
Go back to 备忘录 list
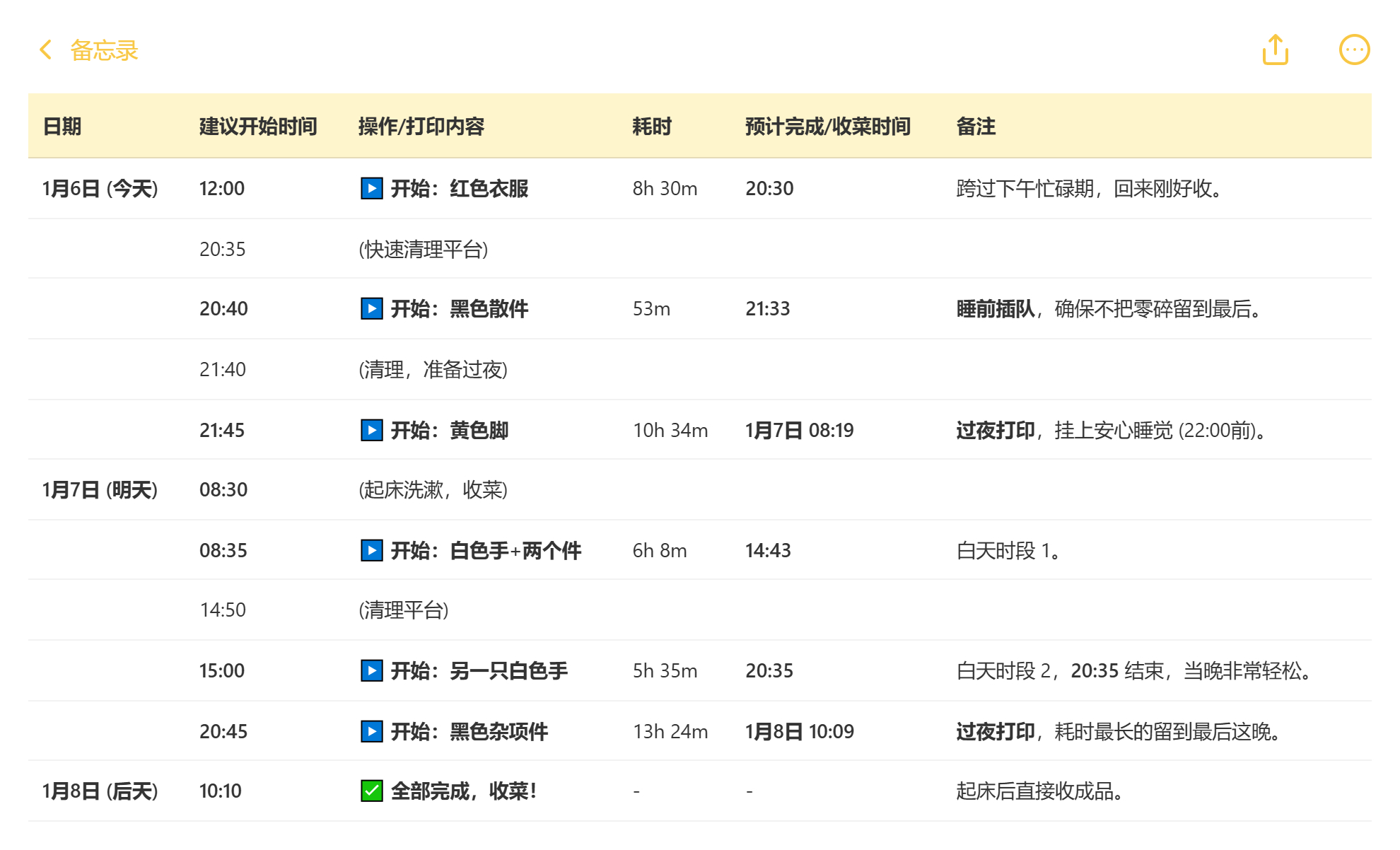pyautogui.click(x=104, y=50)
